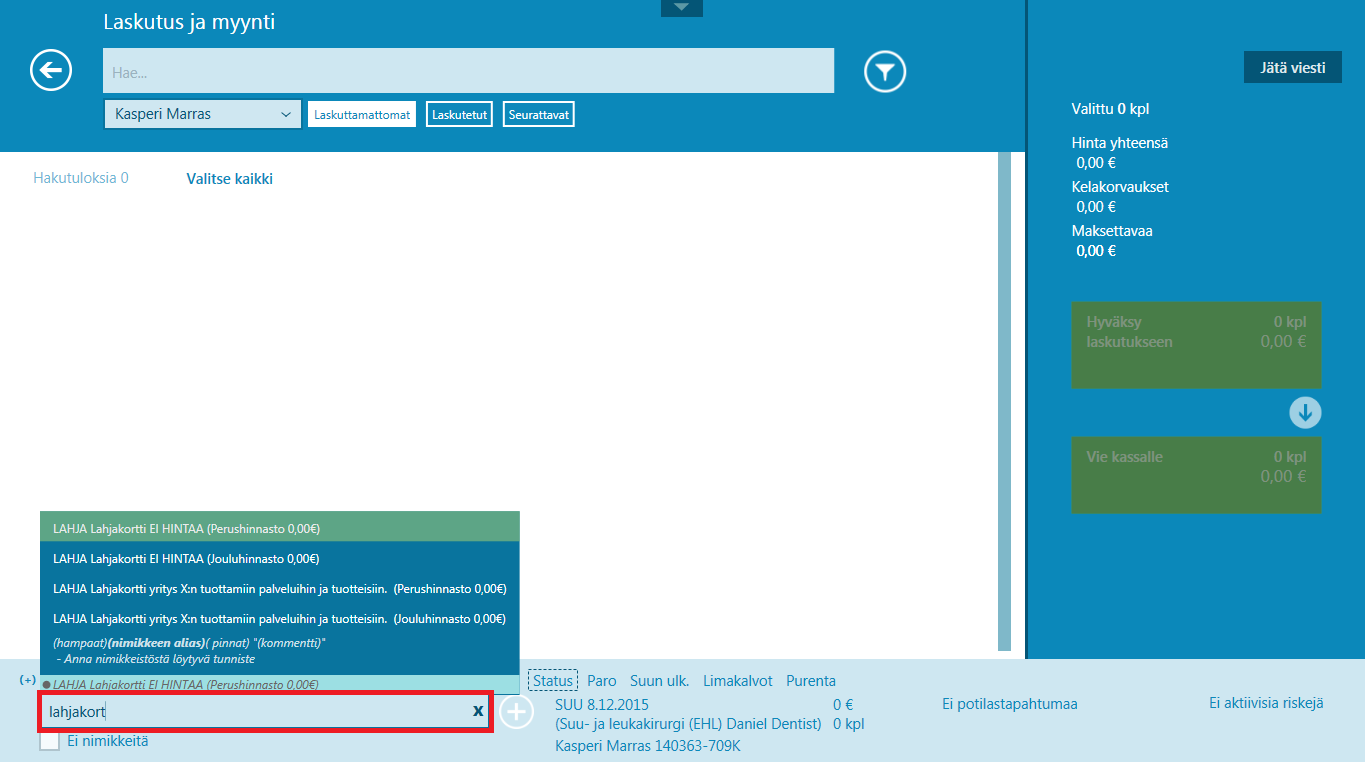Open the filter funnel icon
This screenshot has width=1365, height=762.
[x=885, y=71]
